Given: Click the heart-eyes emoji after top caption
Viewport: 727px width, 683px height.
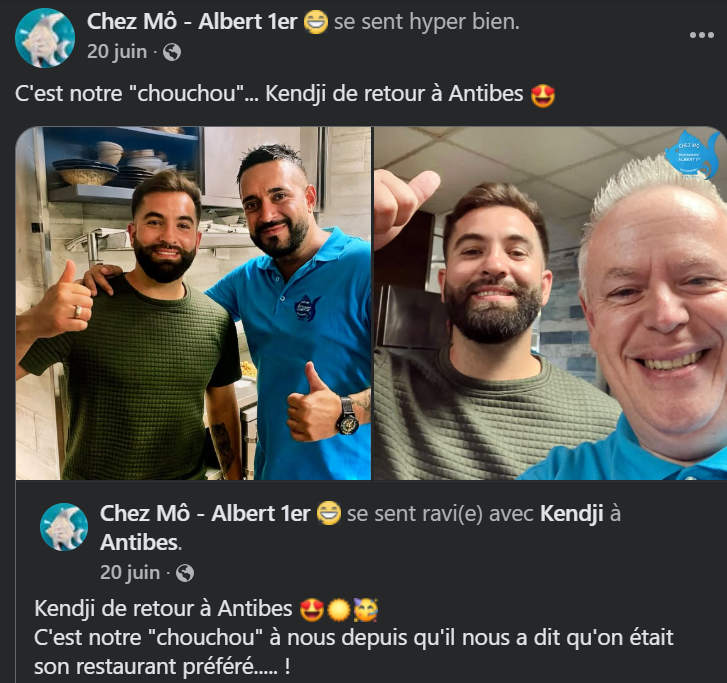Looking at the screenshot, I should (x=543, y=95).
